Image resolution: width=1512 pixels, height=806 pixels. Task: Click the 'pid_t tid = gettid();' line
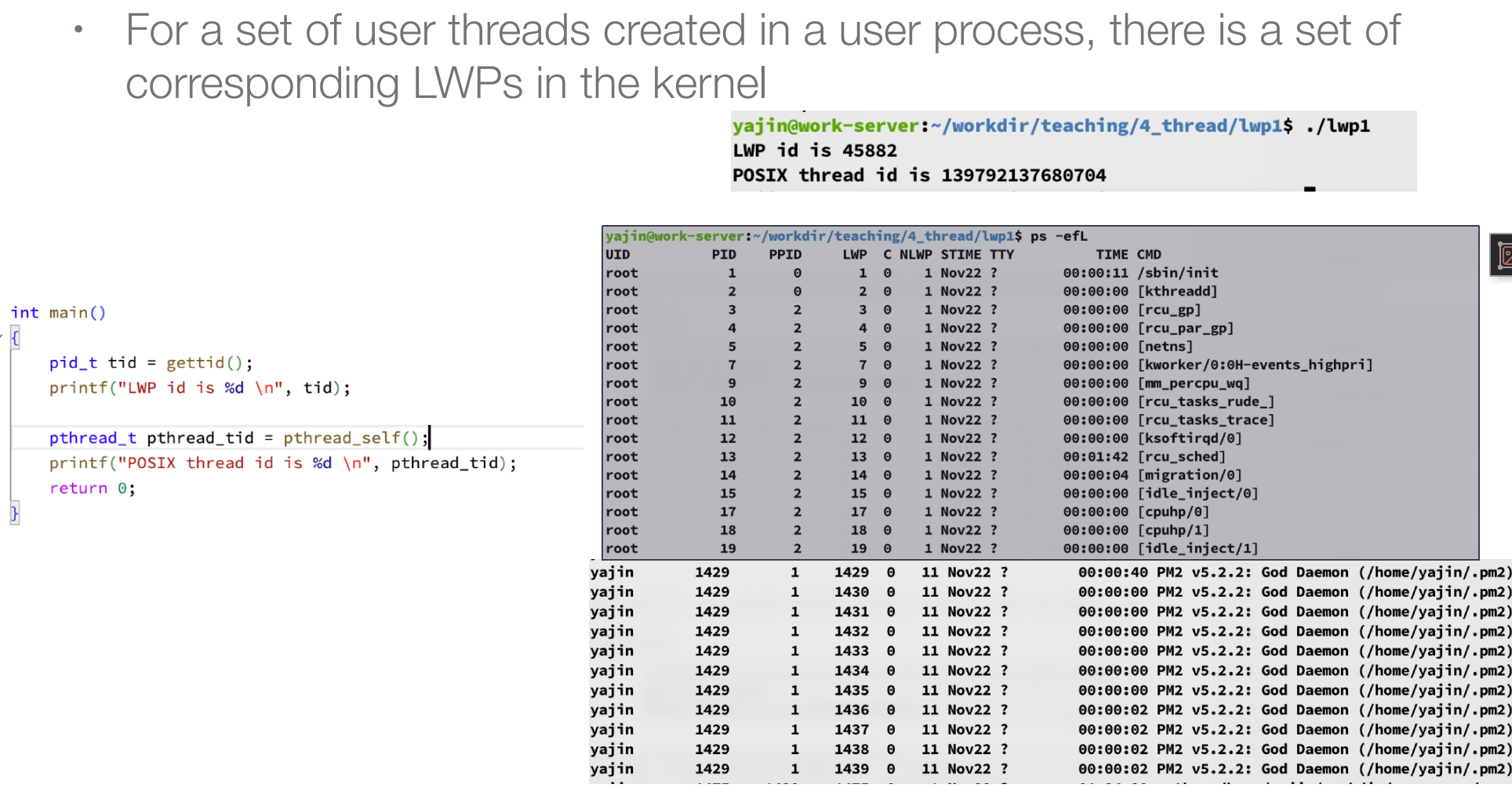(x=151, y=363)
